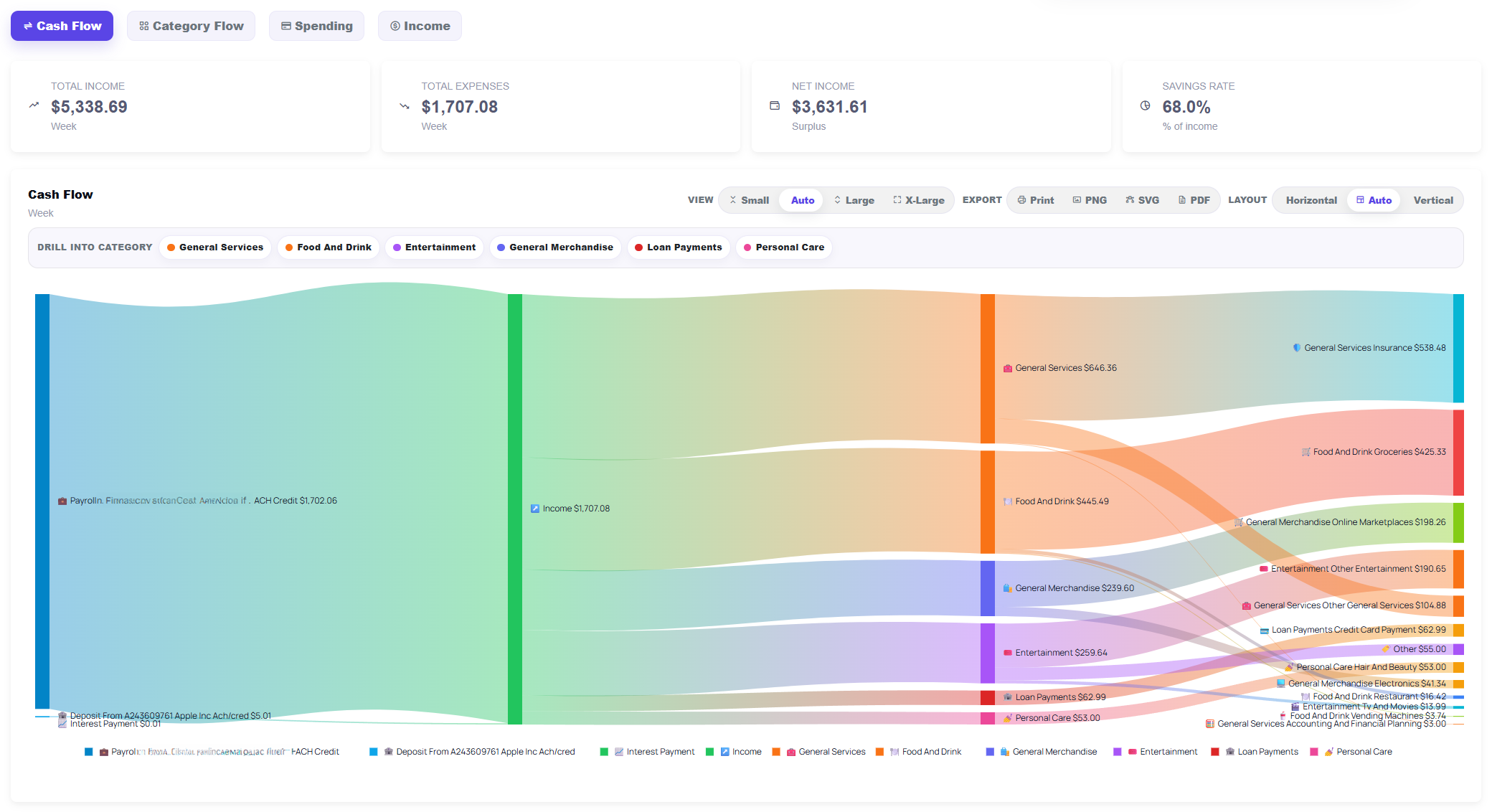1492x812 pixels.
Task: Select Large view size
Action: (x=854, y=200)
